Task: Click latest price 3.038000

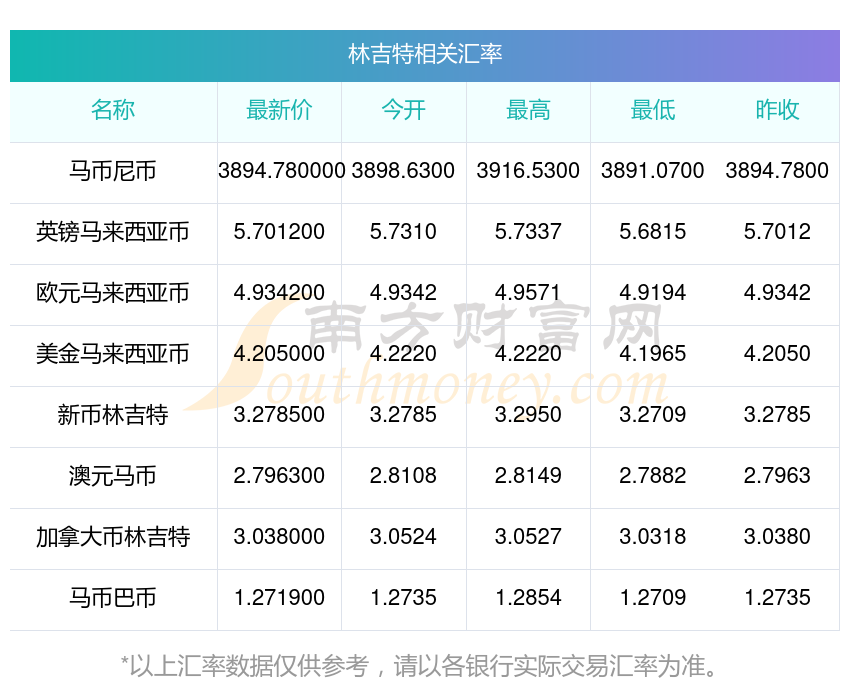Action: pyautogui.click(x=279, y=537)
